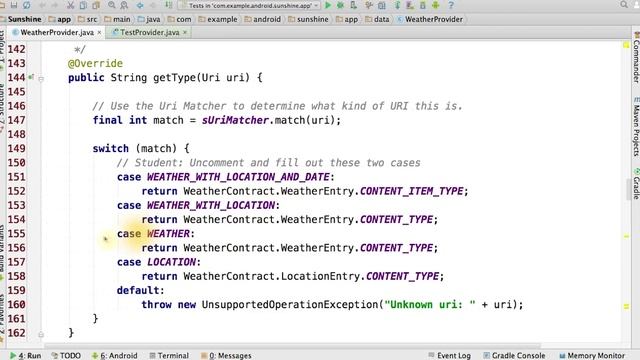Open the TODO tool window
The width and height of the screenshot is (640, 360).
(66, 356)
